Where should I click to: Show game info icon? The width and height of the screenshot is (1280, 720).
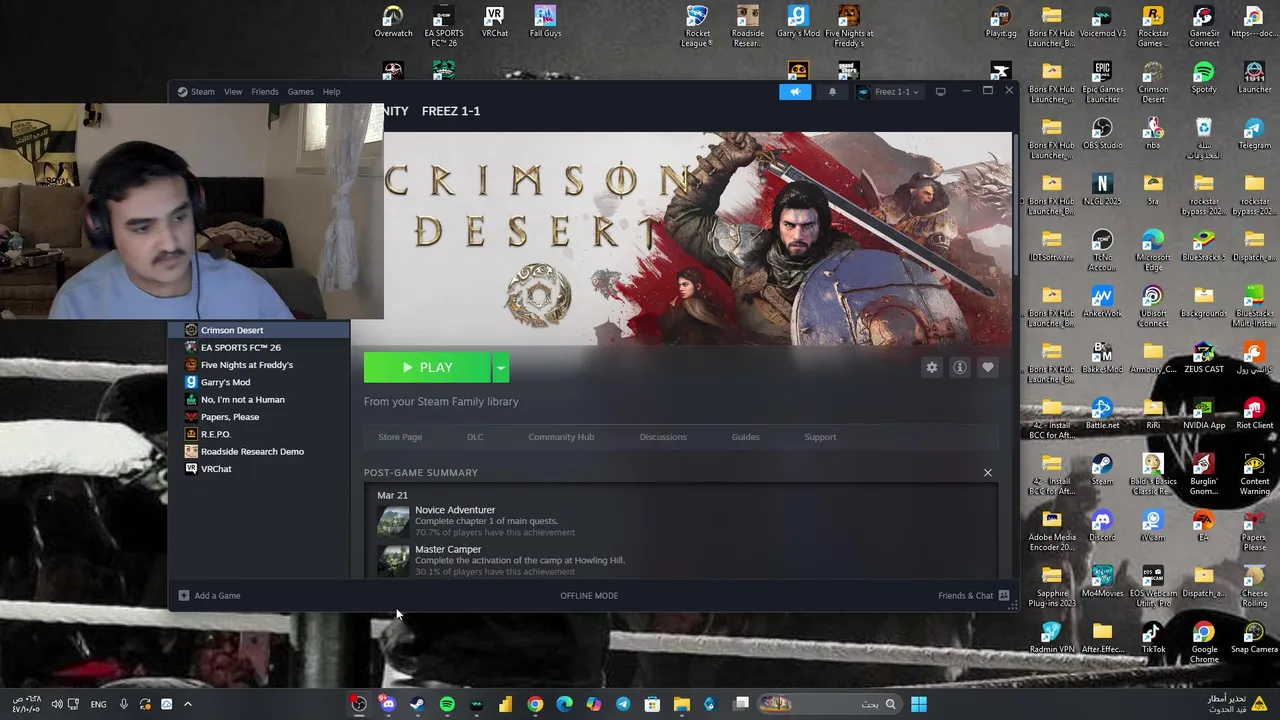click(x=960, y=368)
